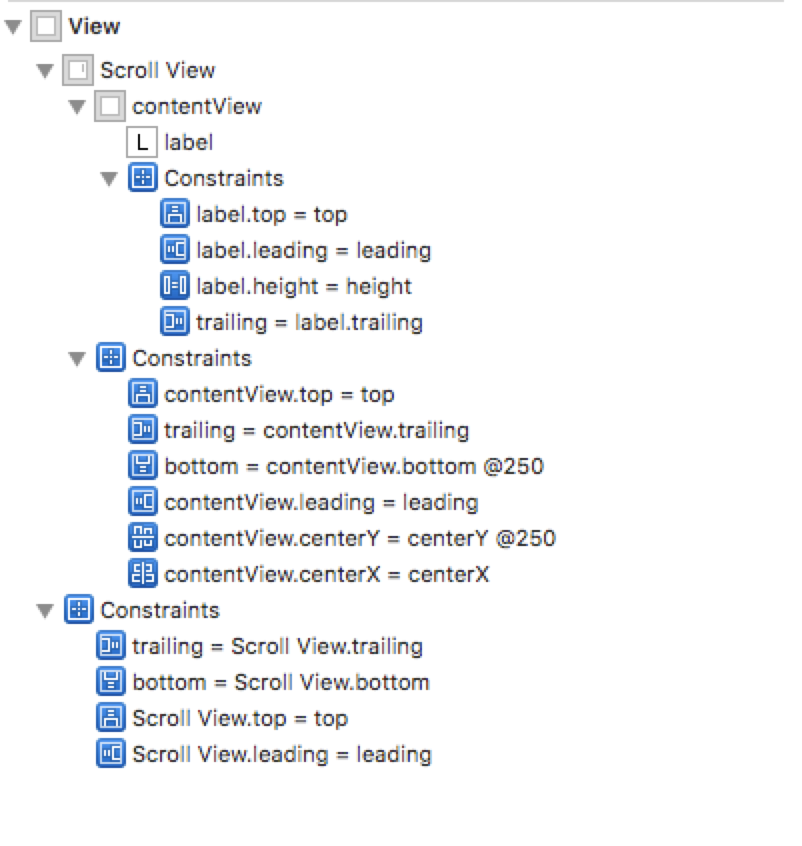Select label.leading = leading constraint row
The height and width of the screenshot is (846, 802).
296,250
